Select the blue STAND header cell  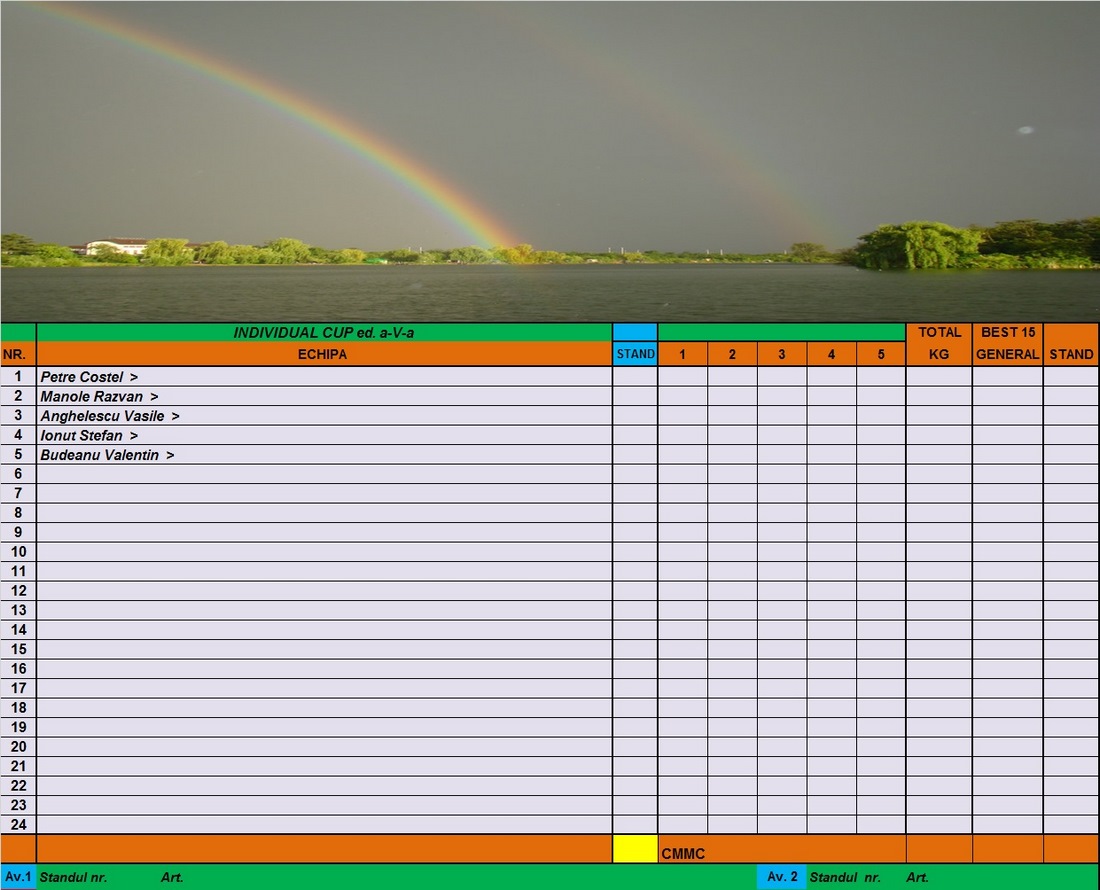(x=635, y=354)
